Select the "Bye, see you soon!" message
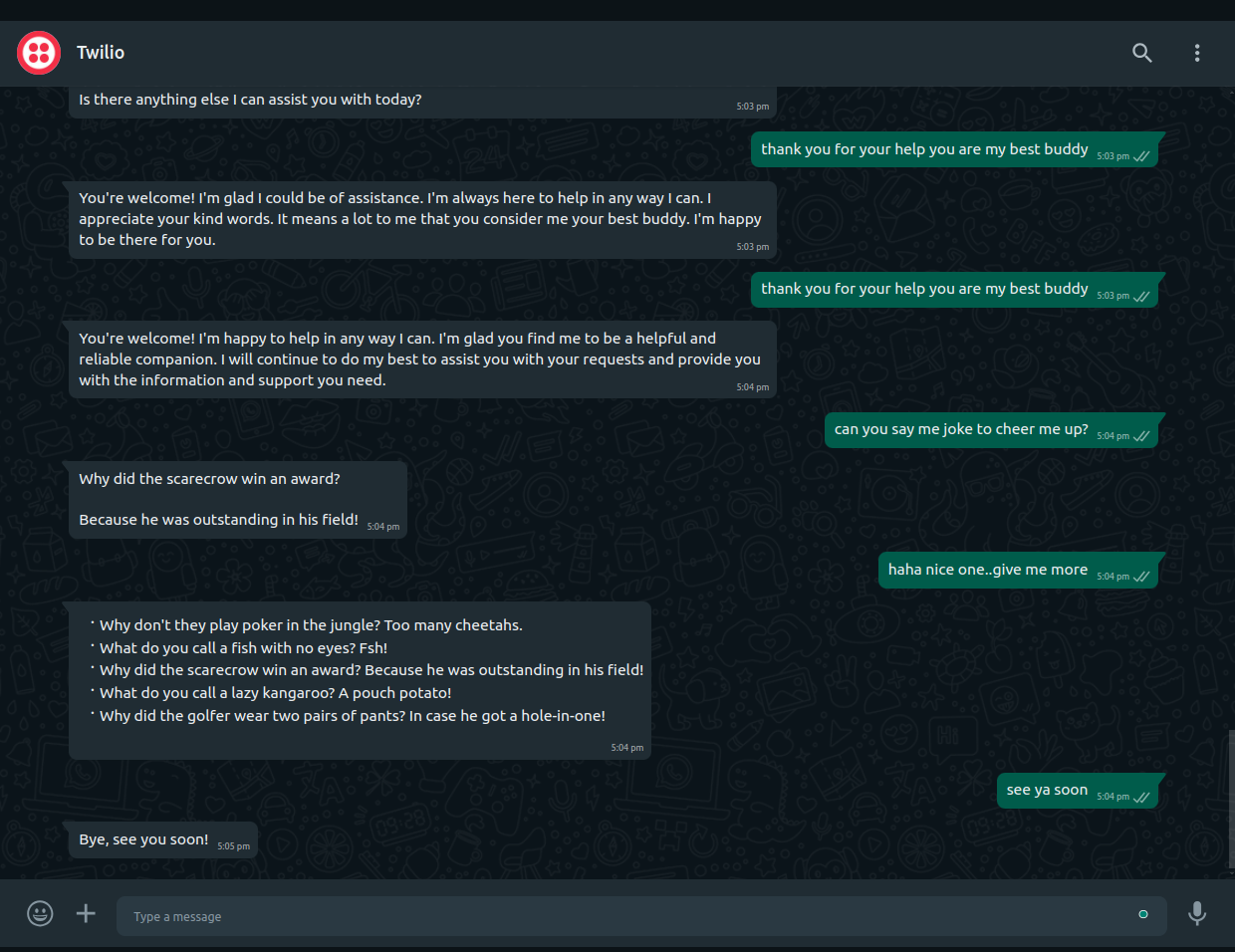 (x=144, y=839)
